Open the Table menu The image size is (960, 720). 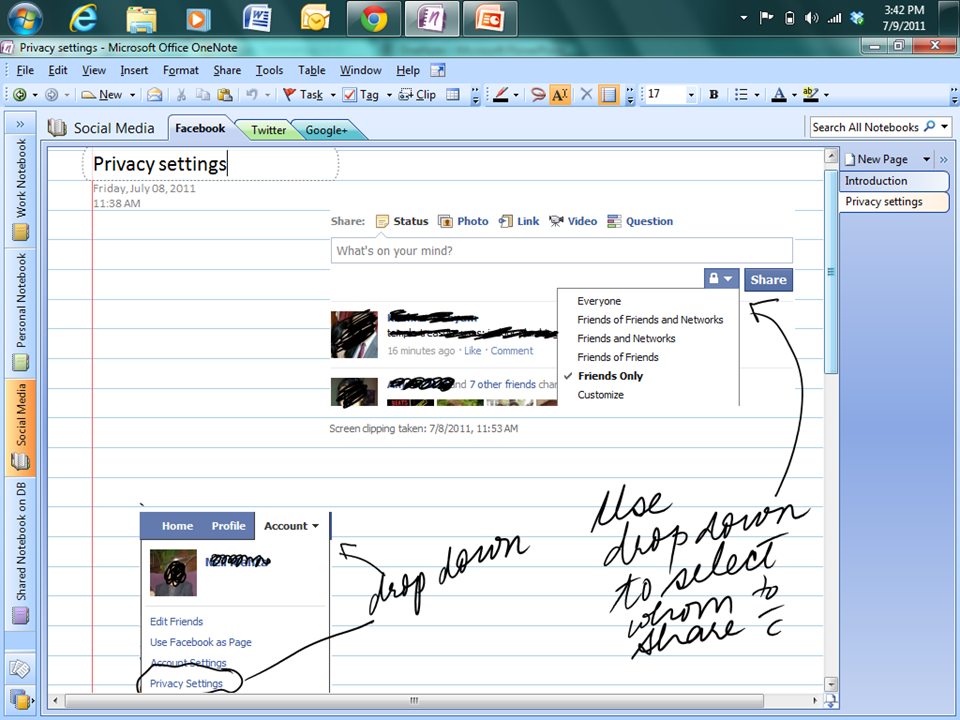pyautogui.click(x=312, y=70)
